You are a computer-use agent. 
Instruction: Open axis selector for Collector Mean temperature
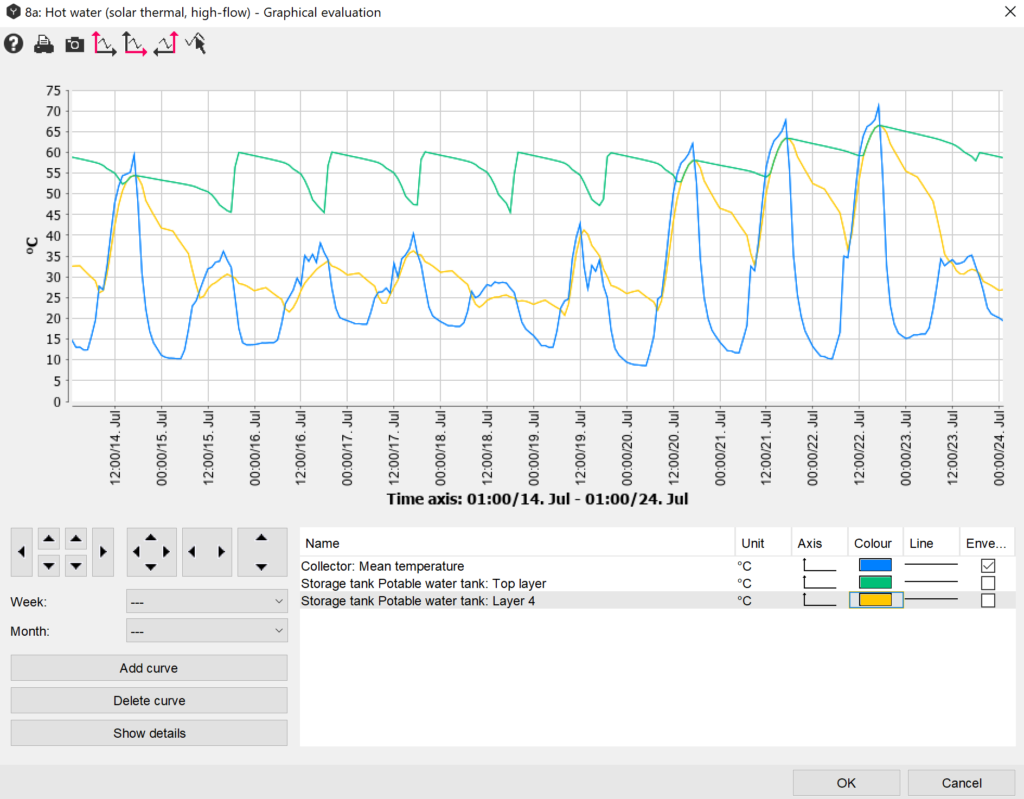(x=819, y=566)
